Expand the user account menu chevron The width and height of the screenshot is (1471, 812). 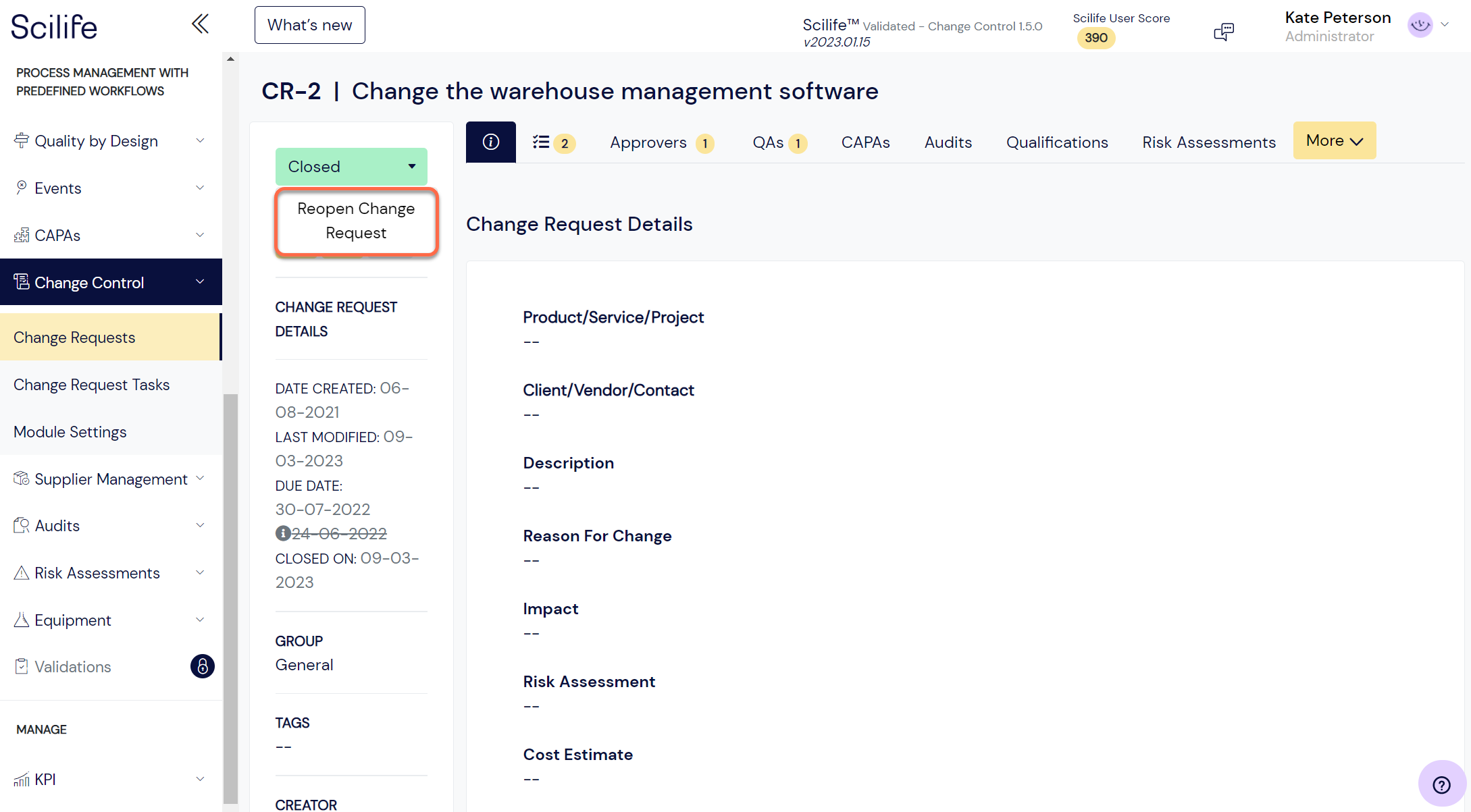point(1445,25)
